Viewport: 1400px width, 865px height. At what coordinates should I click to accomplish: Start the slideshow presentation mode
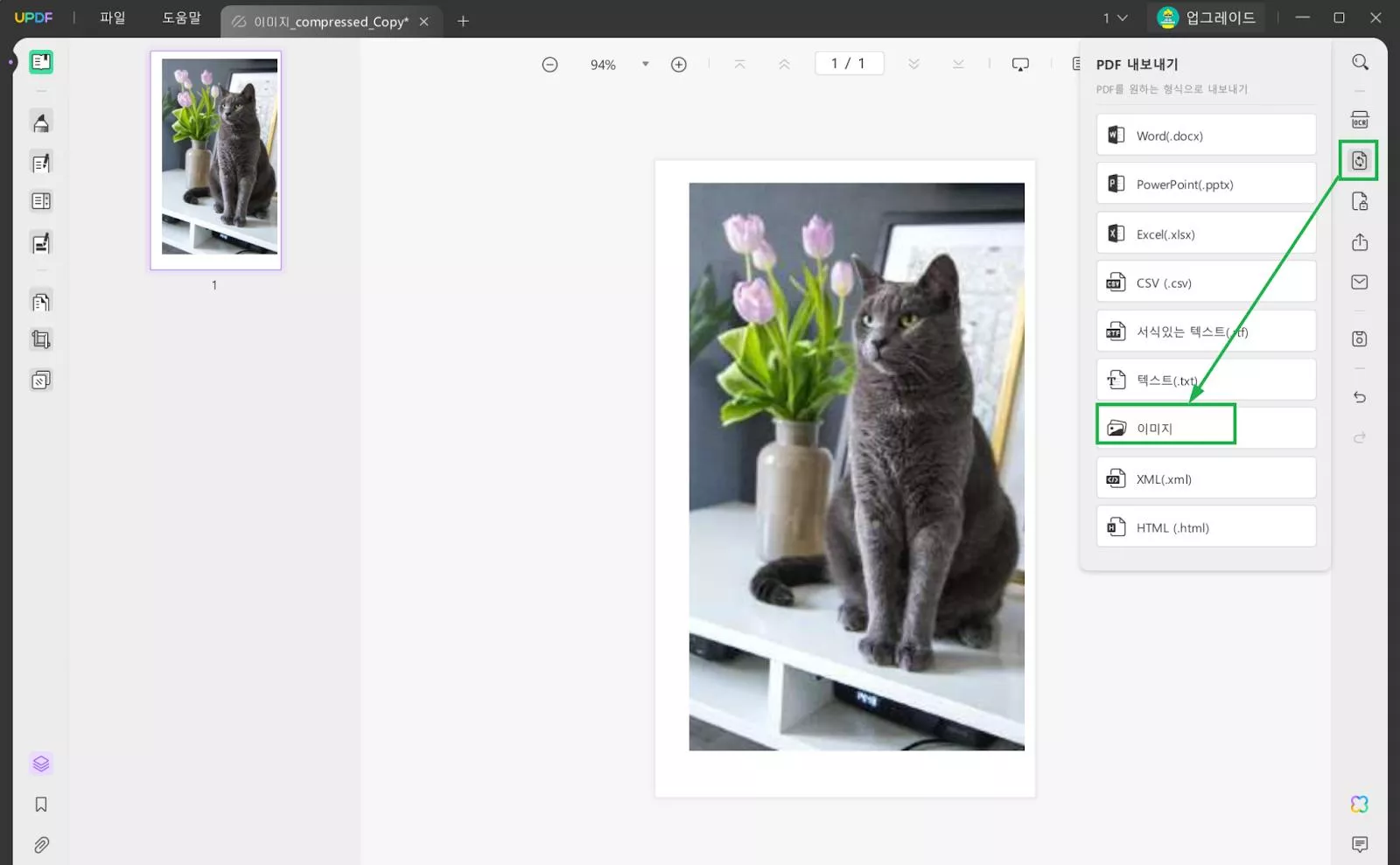click(x=1020, y=65)
